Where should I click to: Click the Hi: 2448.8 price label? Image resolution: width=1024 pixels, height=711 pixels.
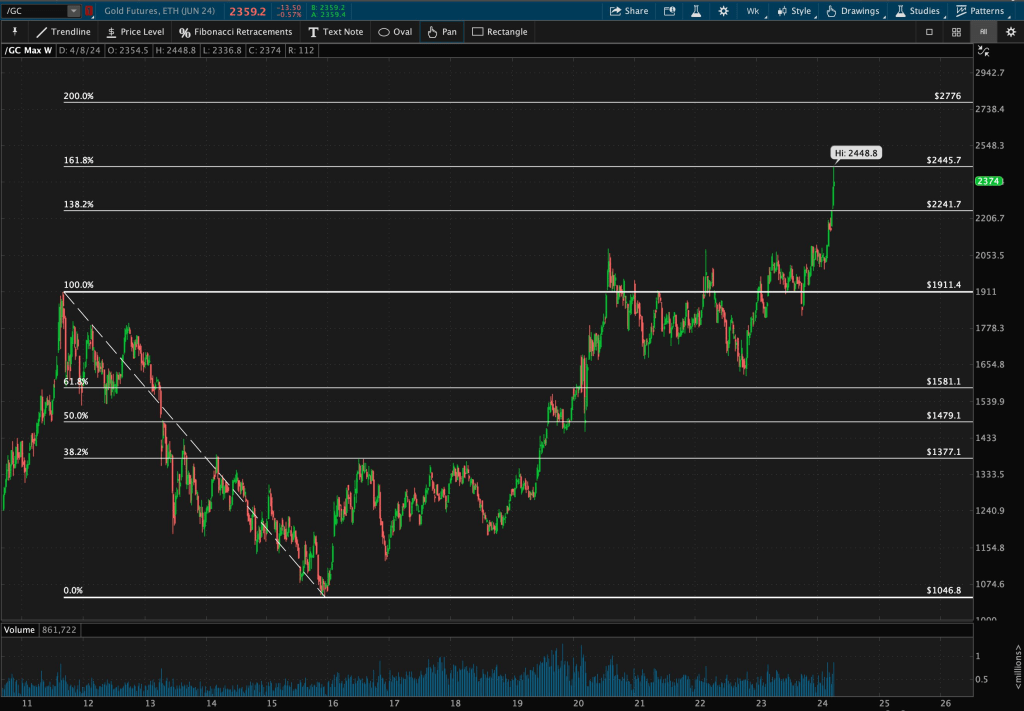tap(855, 153)
